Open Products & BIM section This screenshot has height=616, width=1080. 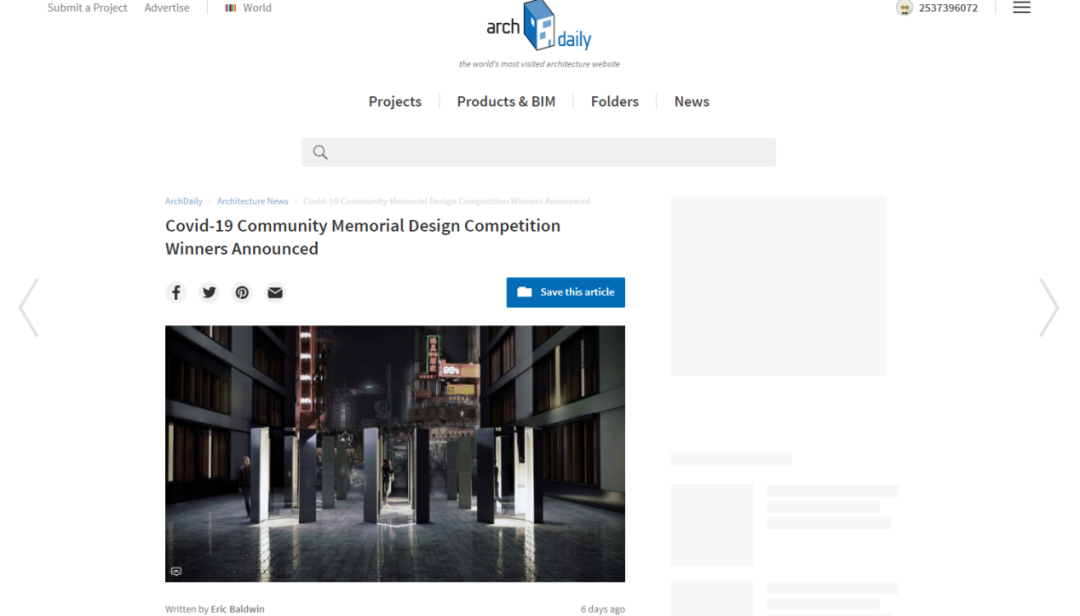(506, 101)
